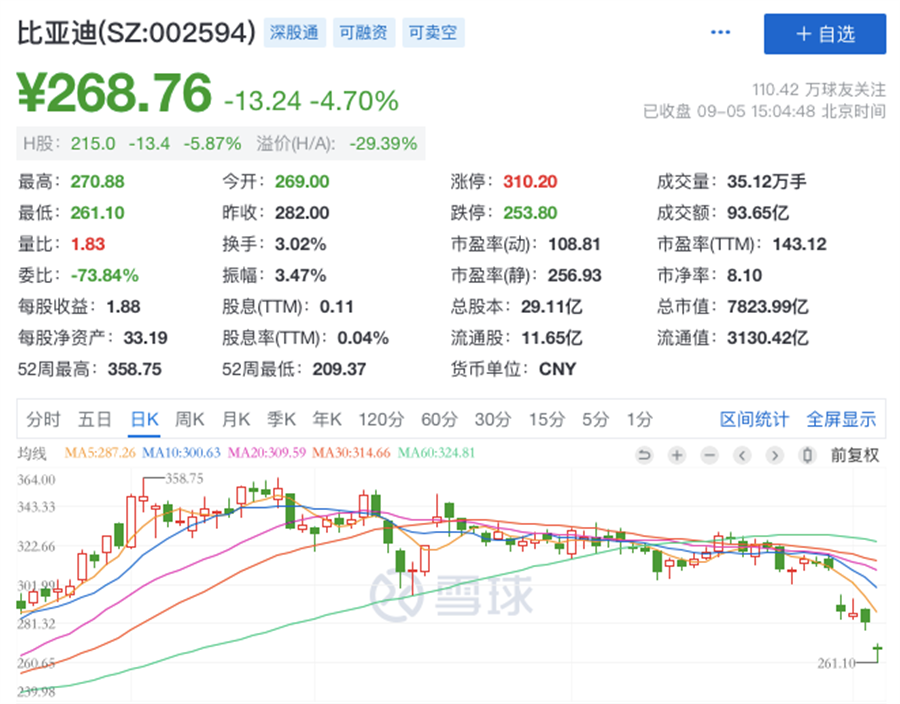Click the 成交量 value 35.12万手

[x=767, y=182]
